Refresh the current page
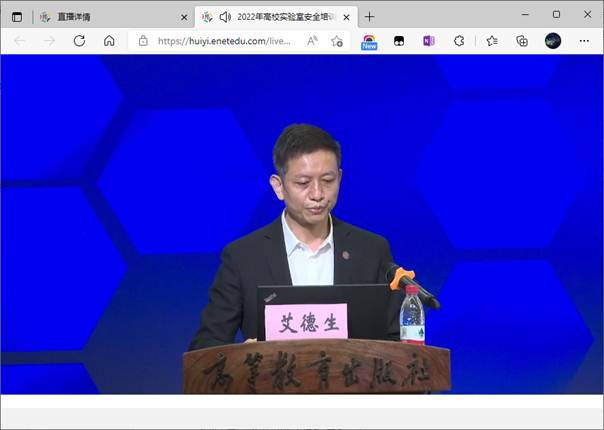604x430 pixels. tap(79, 41)
